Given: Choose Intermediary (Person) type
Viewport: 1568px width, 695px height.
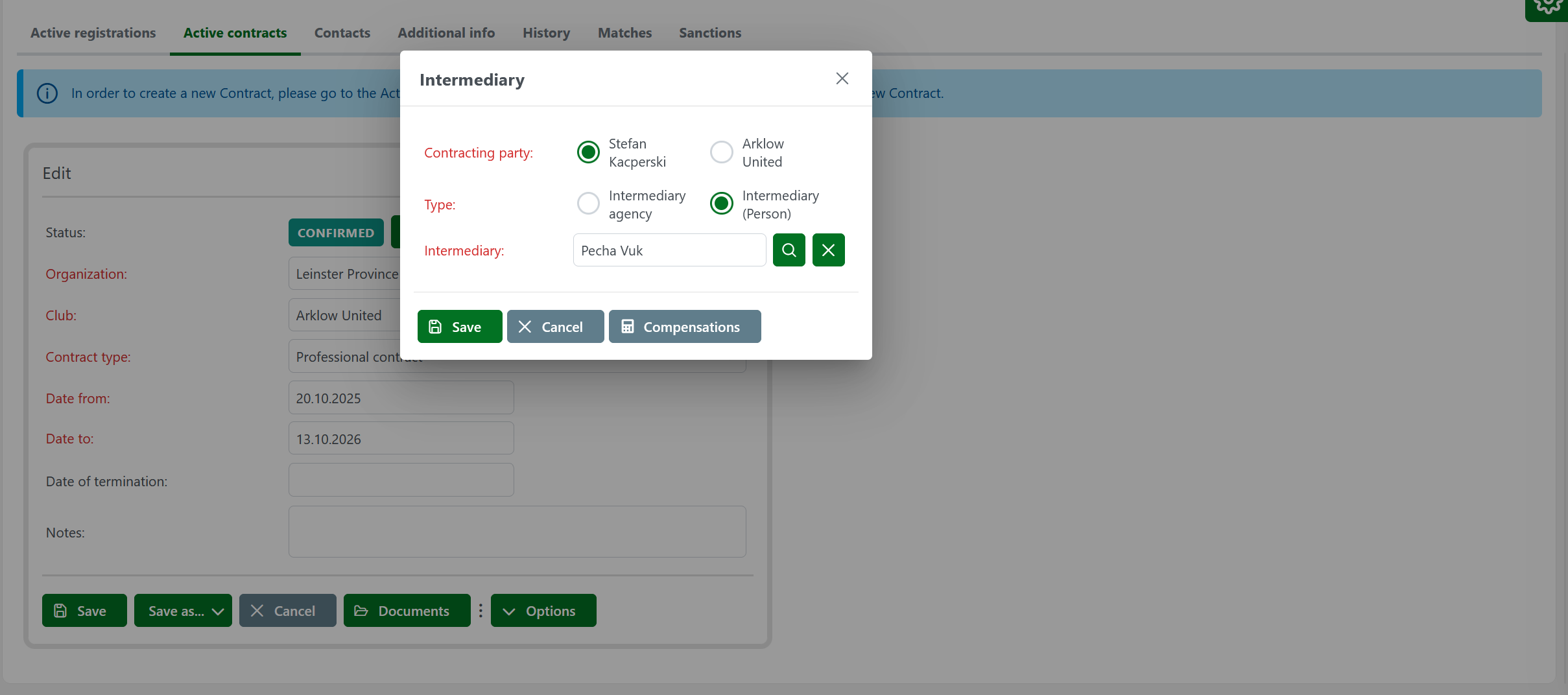Looking at the screenshot, I should (721, 204).
